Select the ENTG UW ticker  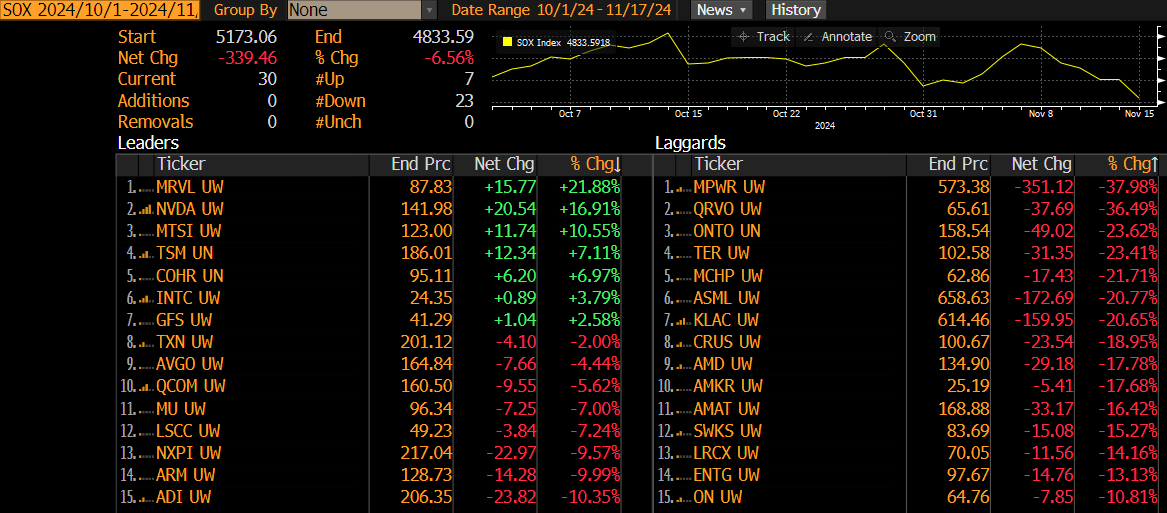726,476
